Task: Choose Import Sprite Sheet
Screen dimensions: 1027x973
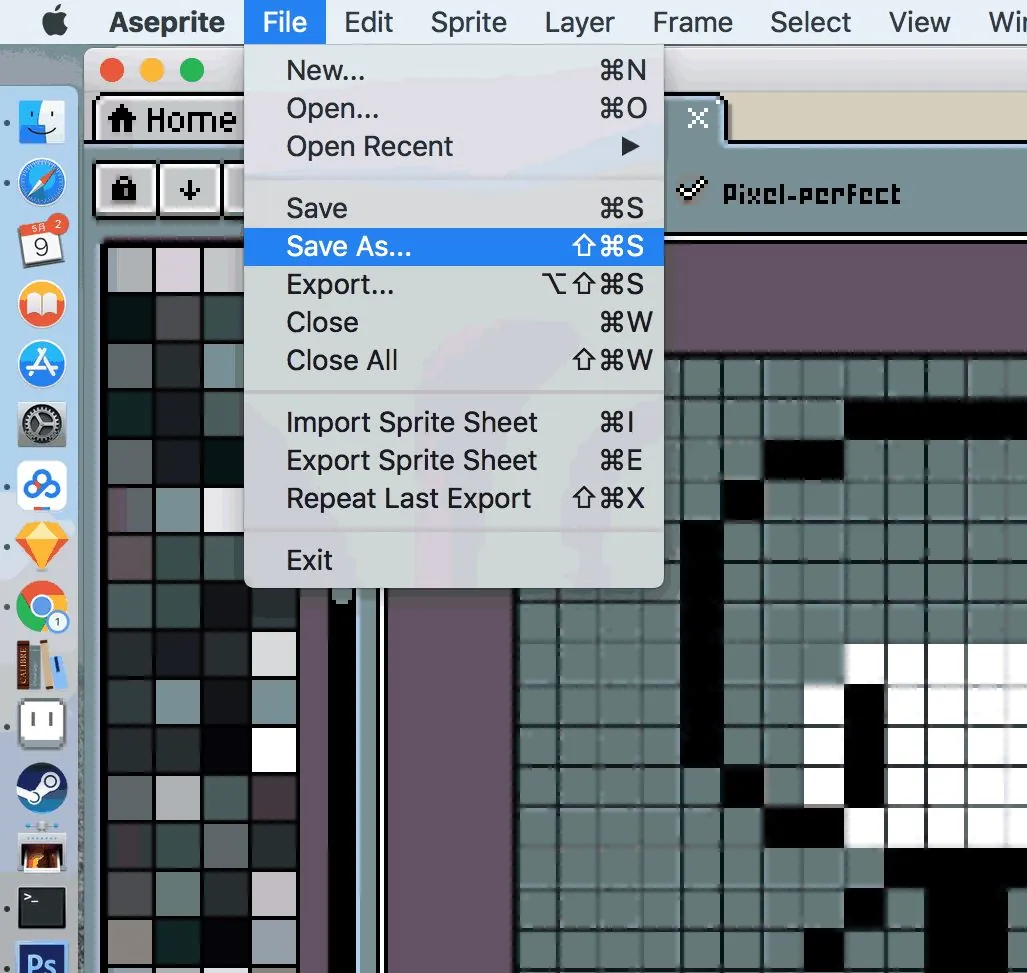Action: click(x=453, y=422)
